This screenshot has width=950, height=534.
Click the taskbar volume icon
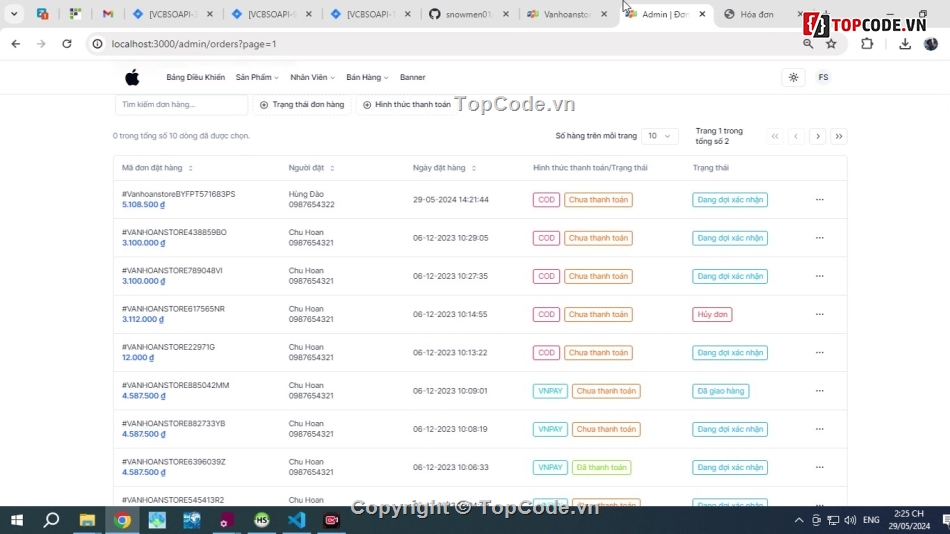850,520
